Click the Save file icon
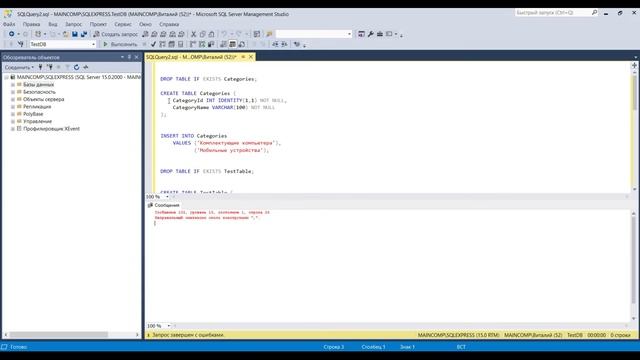This screenshot has width=640, height=360. 75,34
